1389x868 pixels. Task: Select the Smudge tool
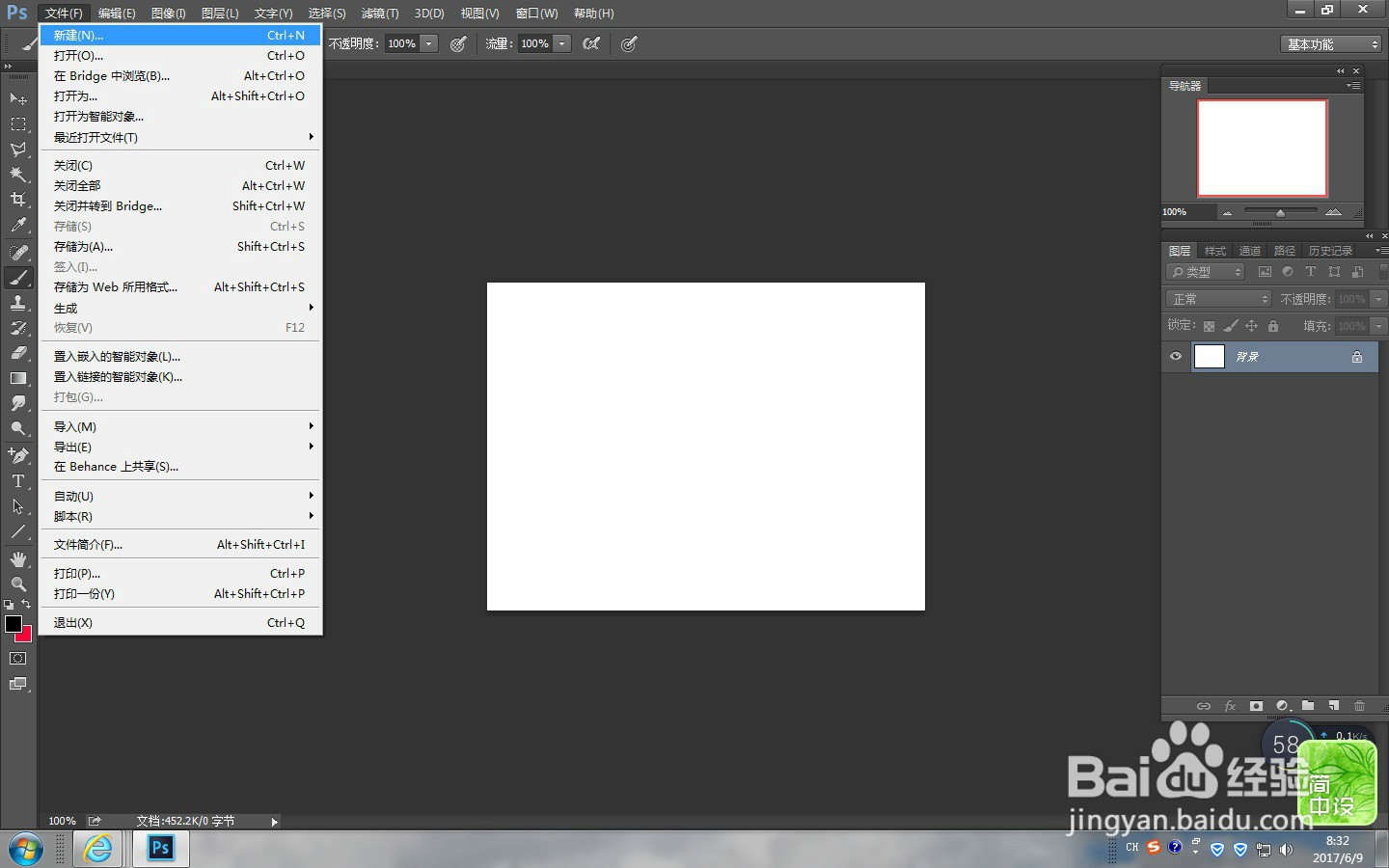(18, 403)
